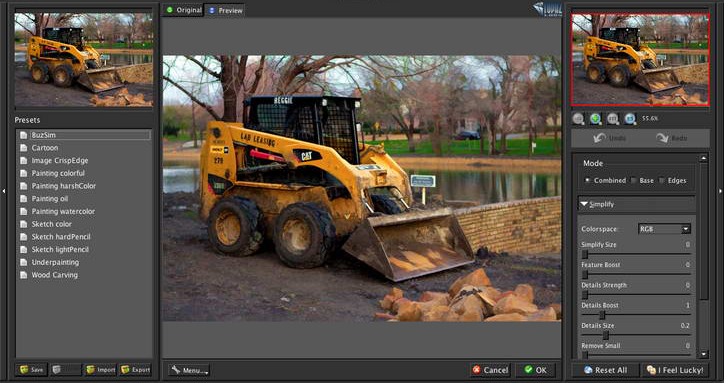Collapse the Simplify section

(636, 204)
